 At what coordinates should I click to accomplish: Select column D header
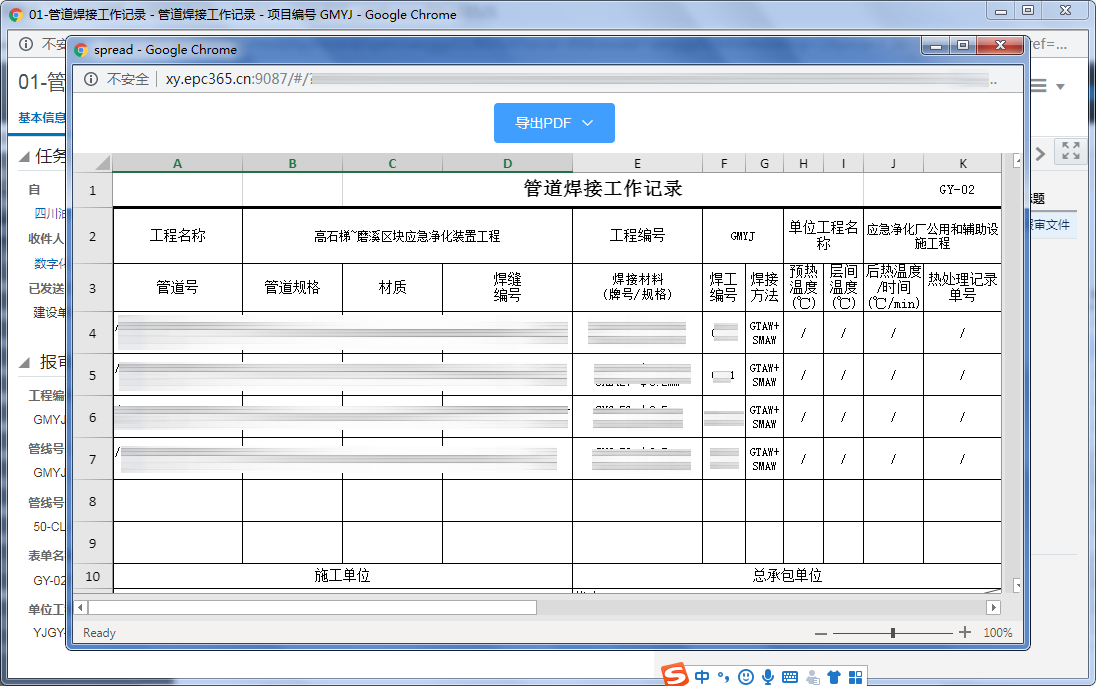click(507, 164)
